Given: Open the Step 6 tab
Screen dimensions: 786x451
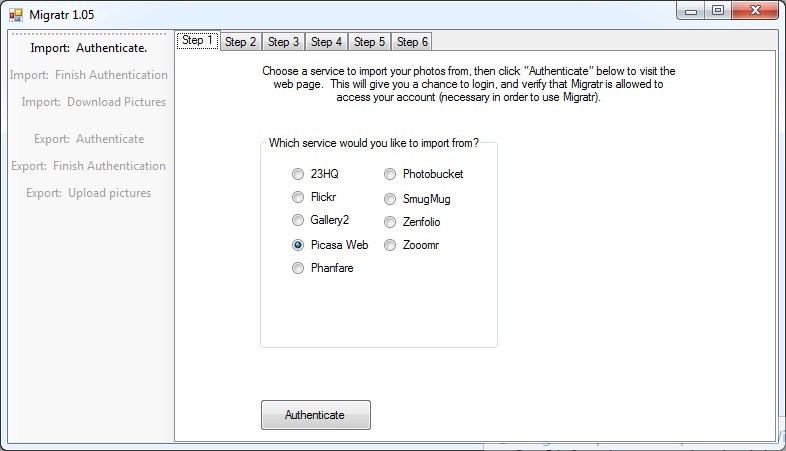Looking at the screenshot, I should click(412, 42).
